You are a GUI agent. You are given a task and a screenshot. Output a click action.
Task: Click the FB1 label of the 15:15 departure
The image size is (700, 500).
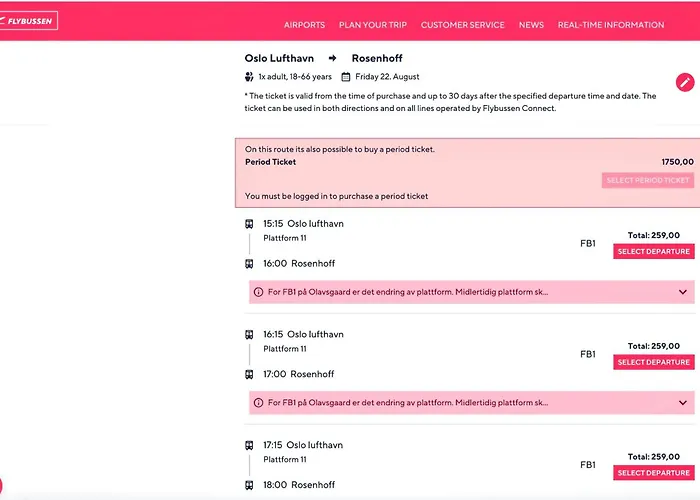pyautogui.click(x=588, y=243)
